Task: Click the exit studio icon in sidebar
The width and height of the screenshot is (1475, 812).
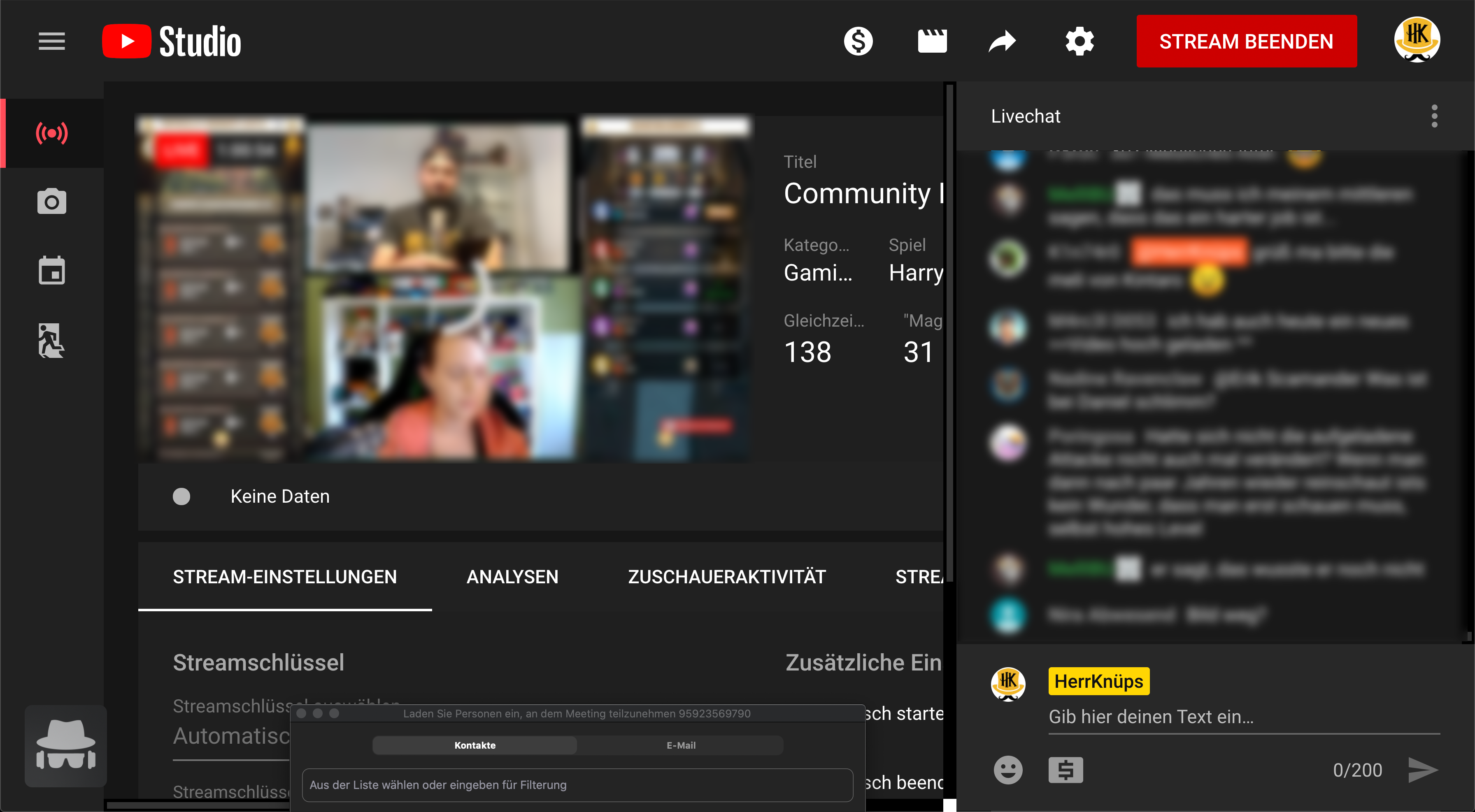Action: [51, 341]
